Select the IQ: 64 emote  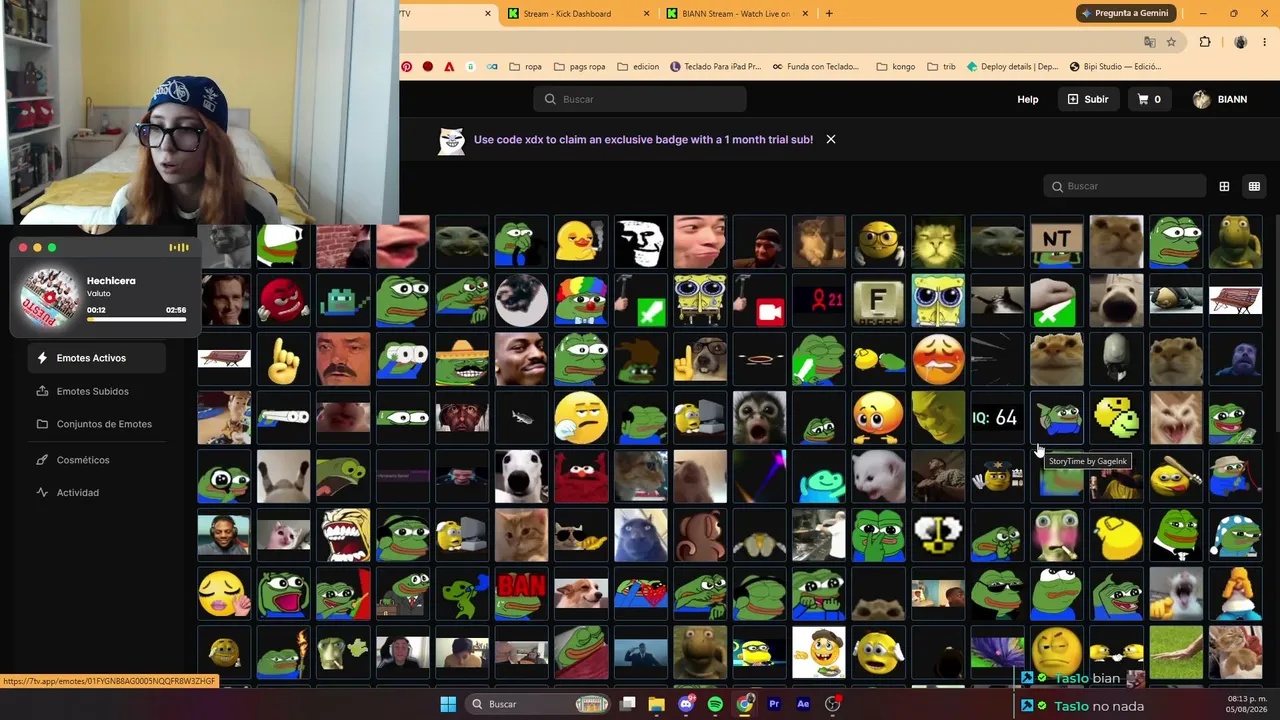(997, 418)
